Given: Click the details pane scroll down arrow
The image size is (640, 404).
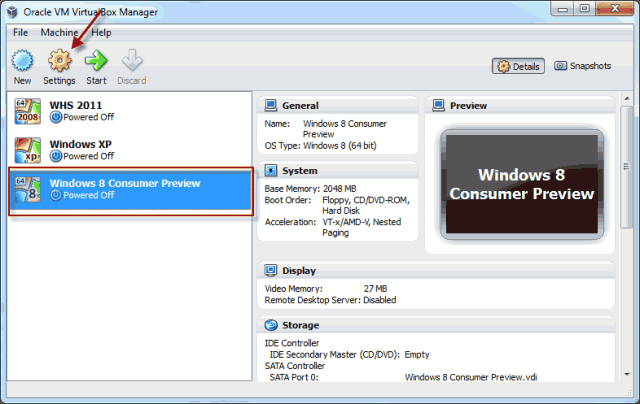Looking at the screenshot, I should 627,375.
